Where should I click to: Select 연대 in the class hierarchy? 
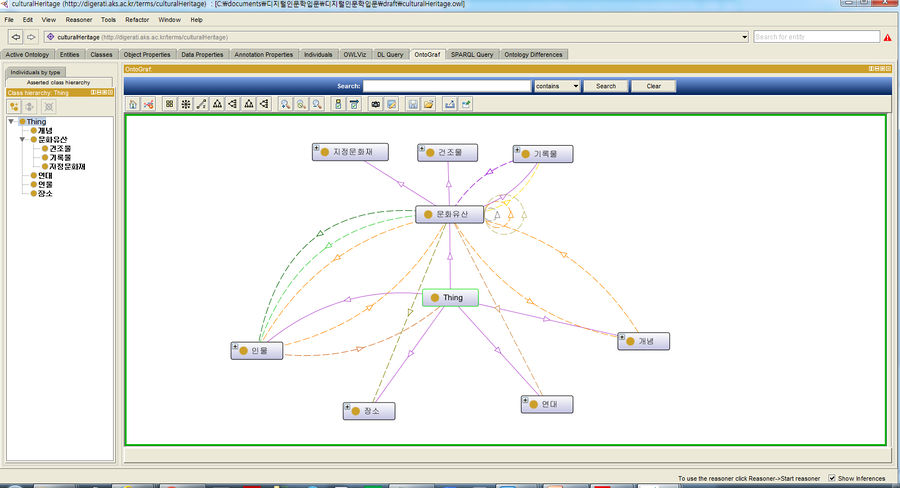tap(45, 175)
